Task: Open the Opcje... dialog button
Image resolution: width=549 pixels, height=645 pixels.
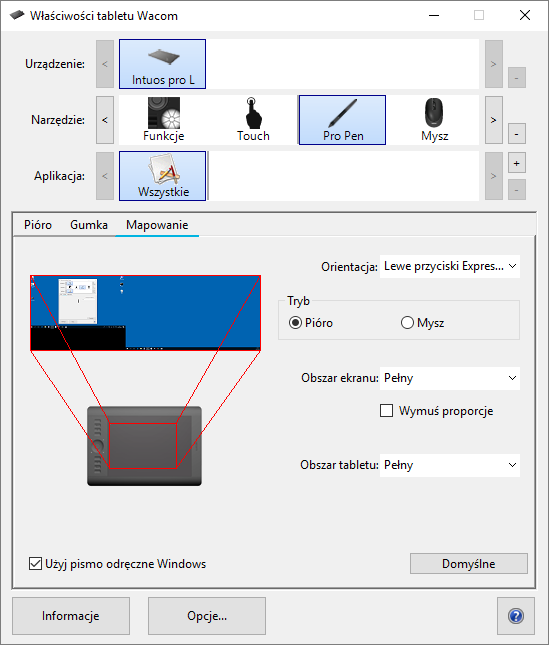Action: point(207,616)
